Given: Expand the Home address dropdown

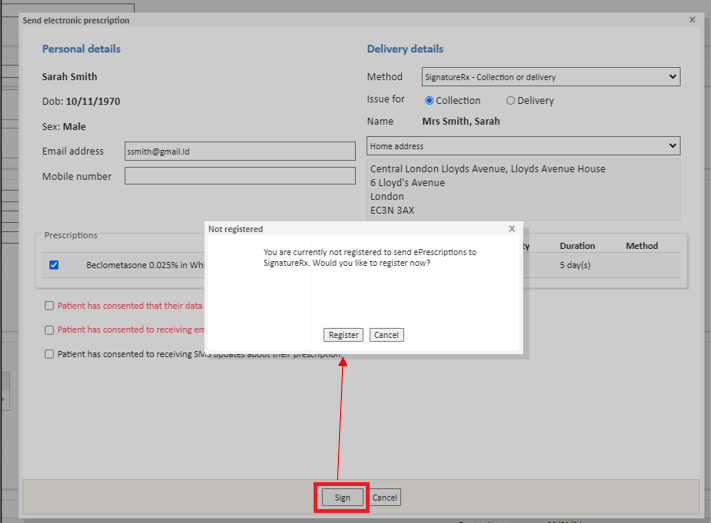Looking at the screenshot, I should pyautogui.click(x=523, y=146).
